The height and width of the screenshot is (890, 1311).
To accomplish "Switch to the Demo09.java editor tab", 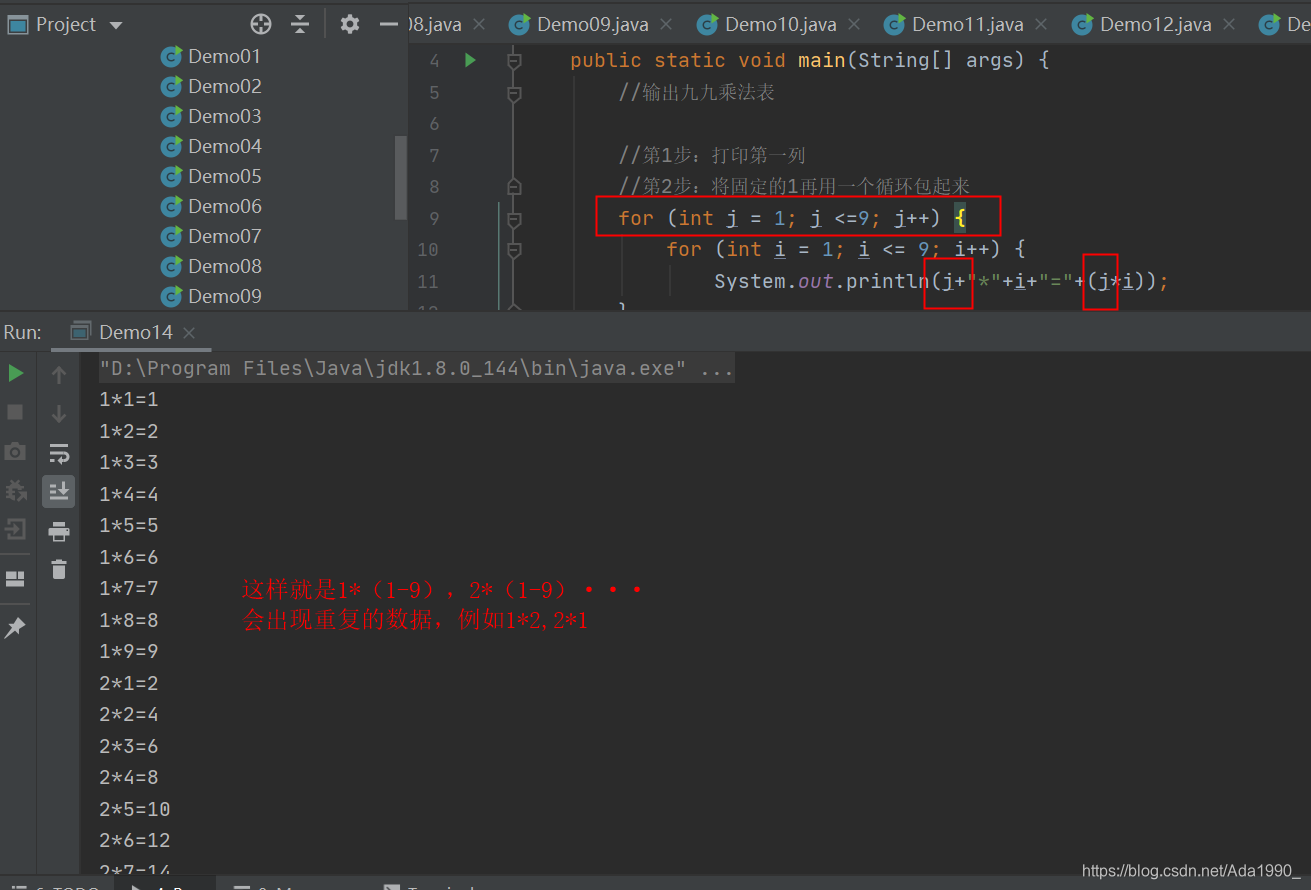I will tap(592, 24).
